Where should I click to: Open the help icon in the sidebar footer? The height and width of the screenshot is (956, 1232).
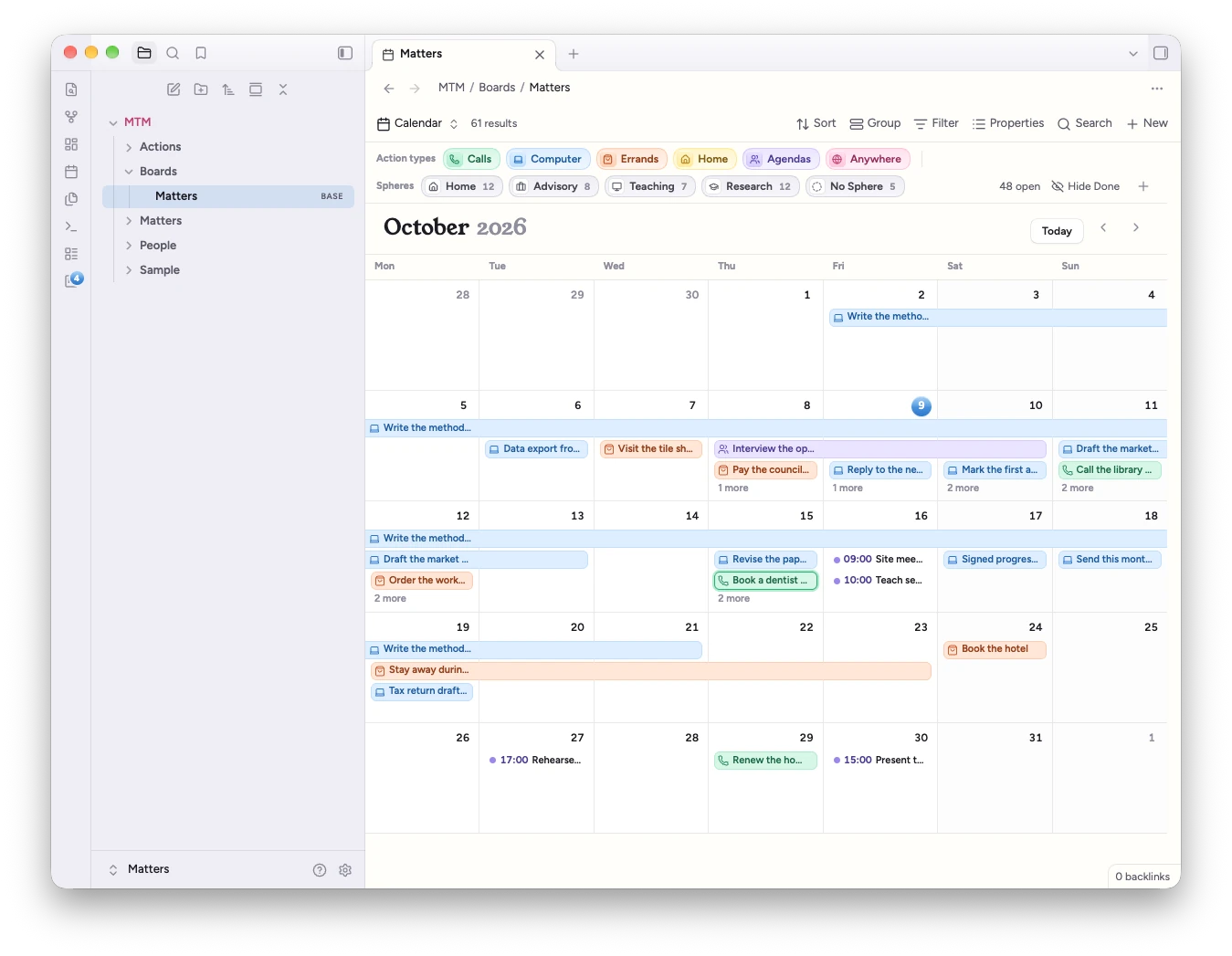pos(320,870)
